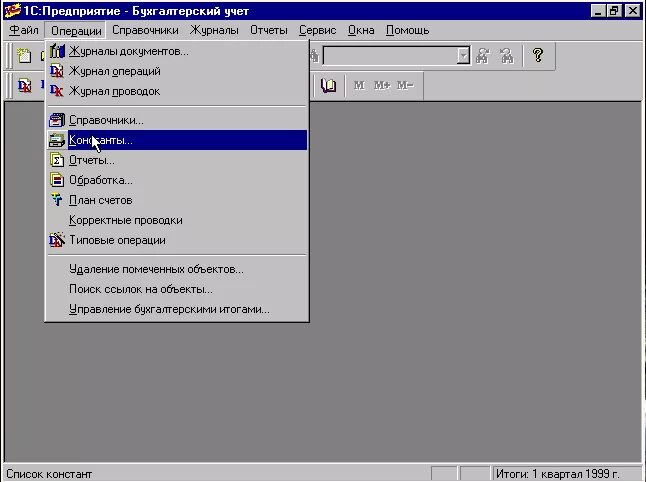Choose Корректные проводки menu entry
Screen dimensions: 646x482
(x=177, y=220)
